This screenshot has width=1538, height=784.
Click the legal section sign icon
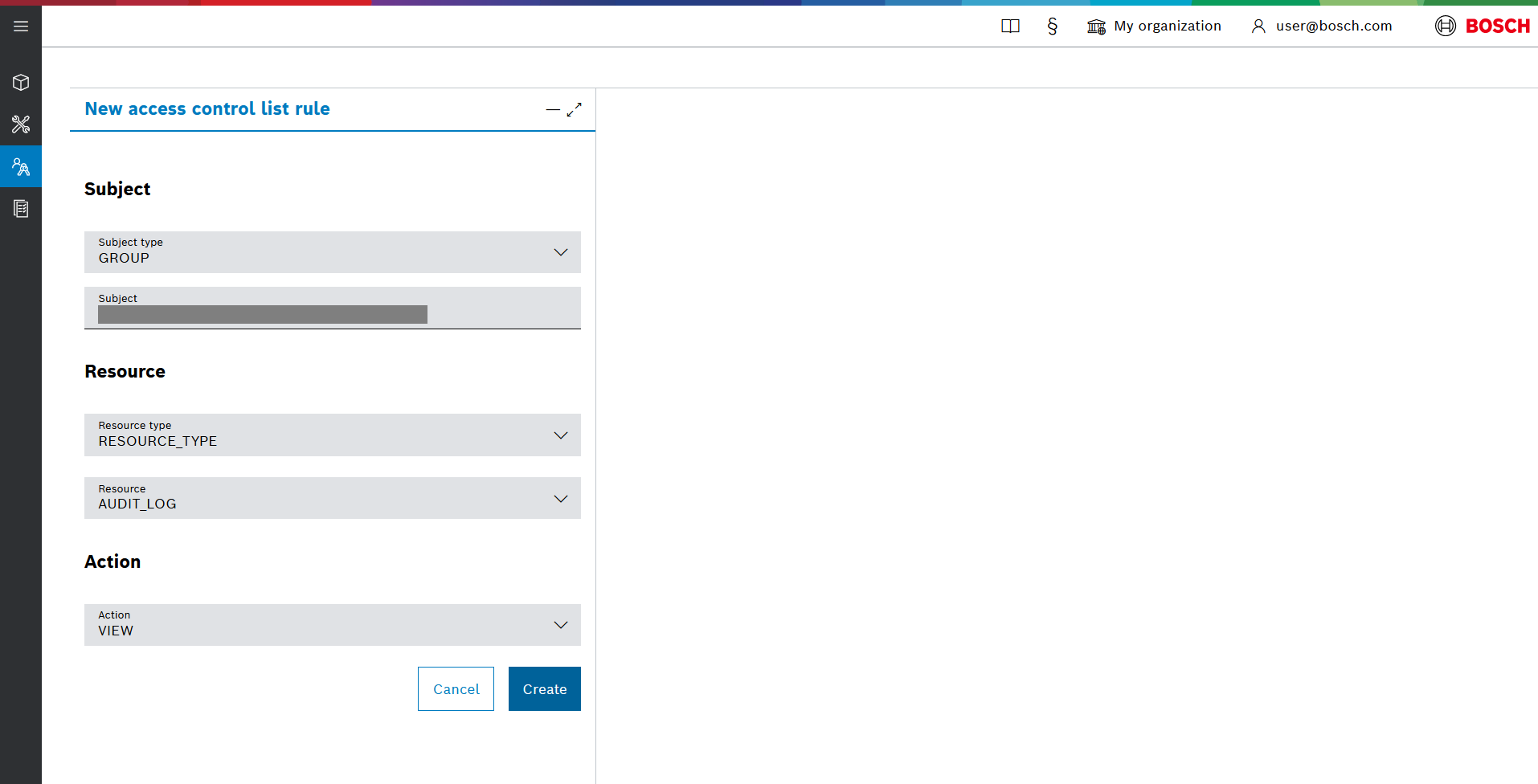pyautogui.click(x=1052, y=27)
